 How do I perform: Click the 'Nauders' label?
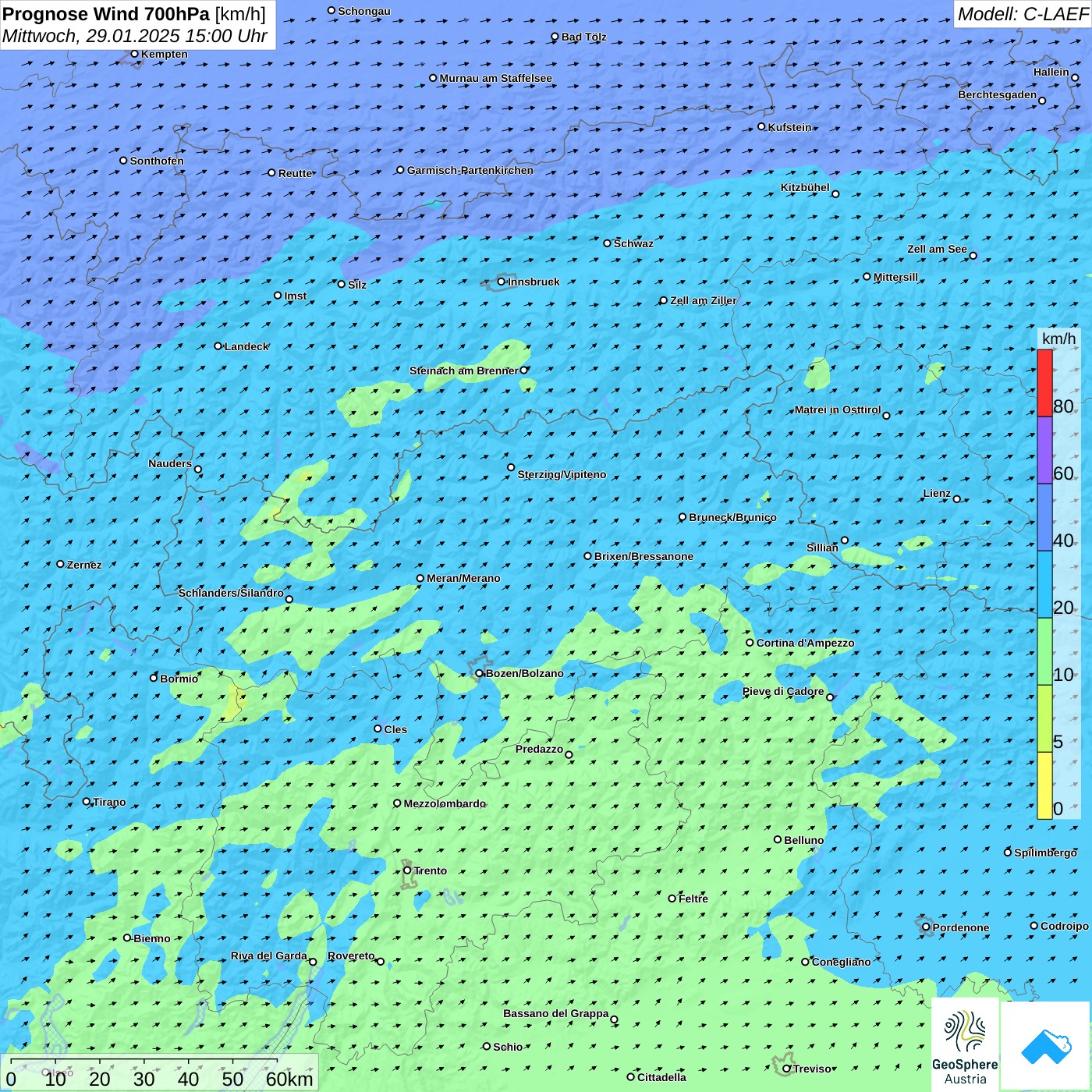[170, 463]
